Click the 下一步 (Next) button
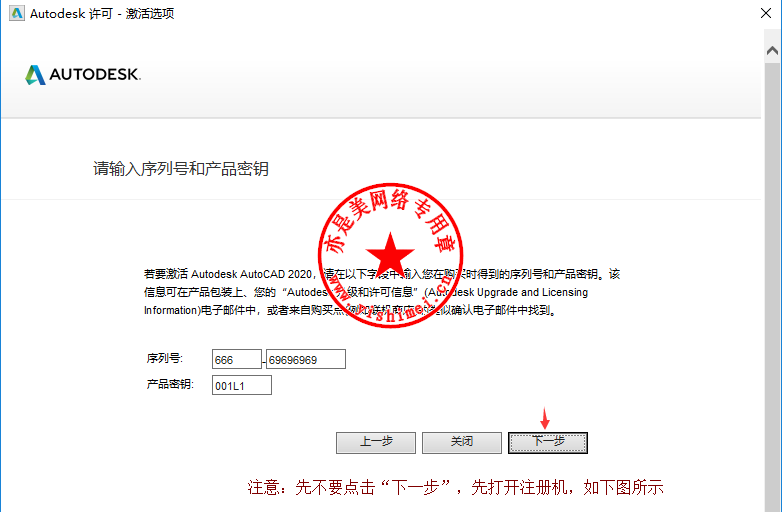 pos(548,442)
